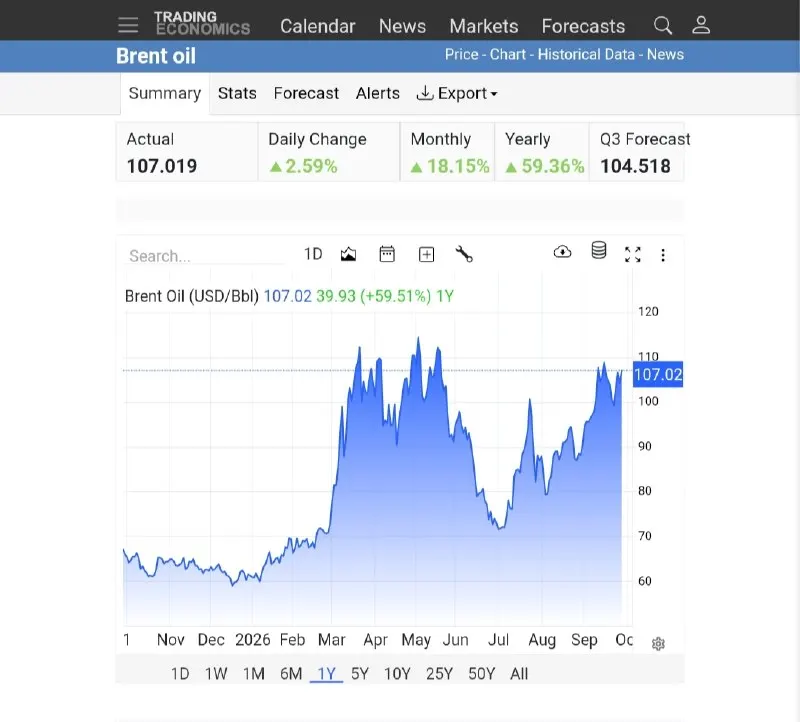The image size is (800, 722).
Task: Select the All time range
Action: 519,674
